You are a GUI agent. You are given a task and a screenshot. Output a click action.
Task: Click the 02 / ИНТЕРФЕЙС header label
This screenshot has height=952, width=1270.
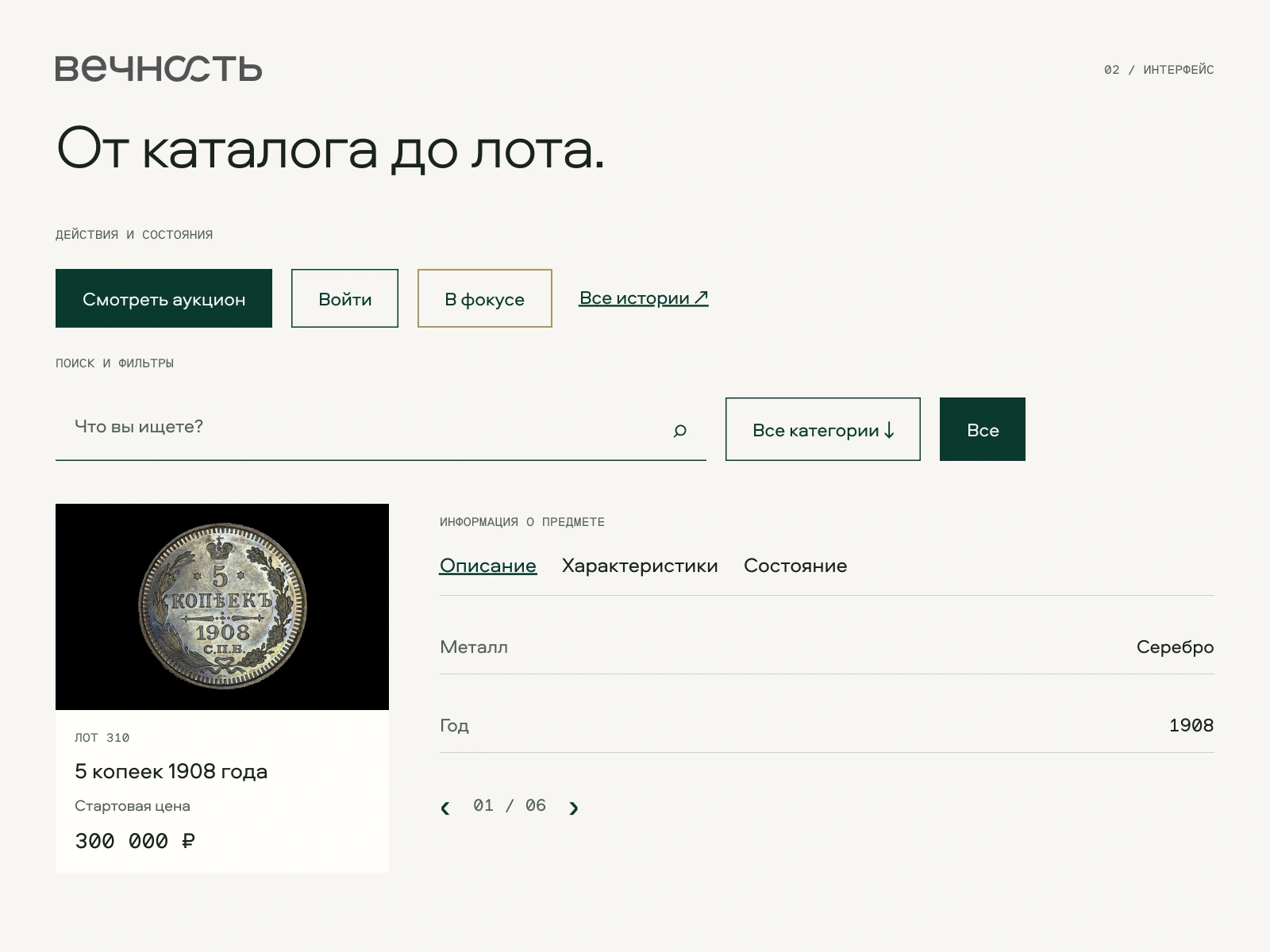click(x=1159, y=70)
